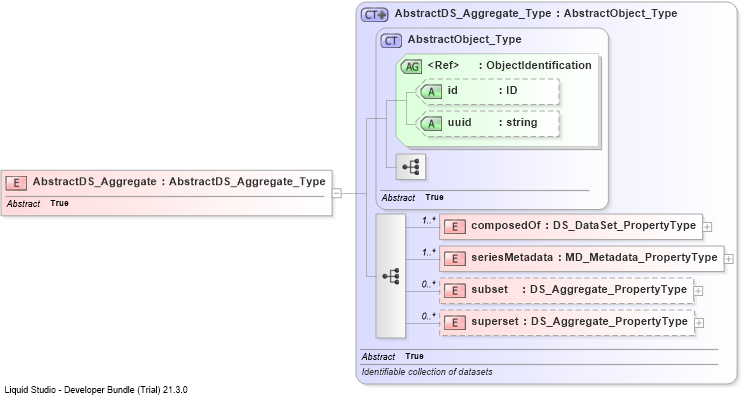
Task: Expand the seriesMetadata element
Action: (x=729, y=259)
